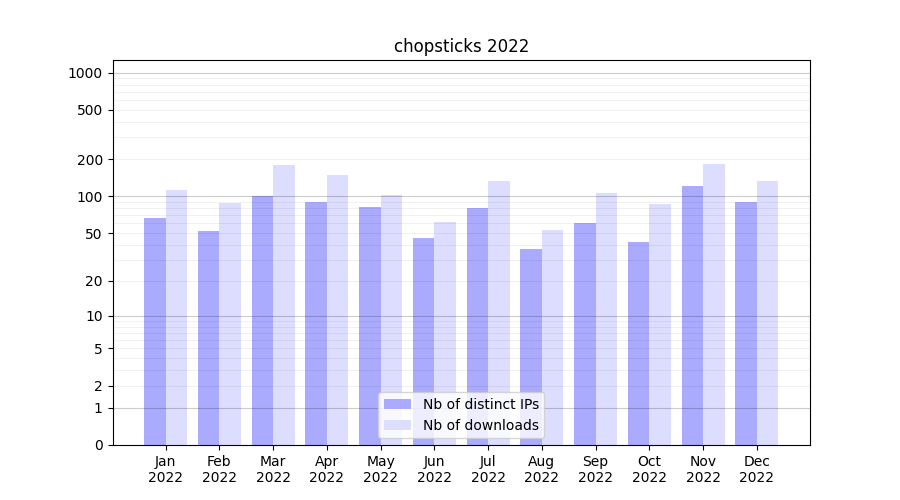
Task: Click the 'Jul 2022' x-axis label
Action: click(x=488, y=469)
